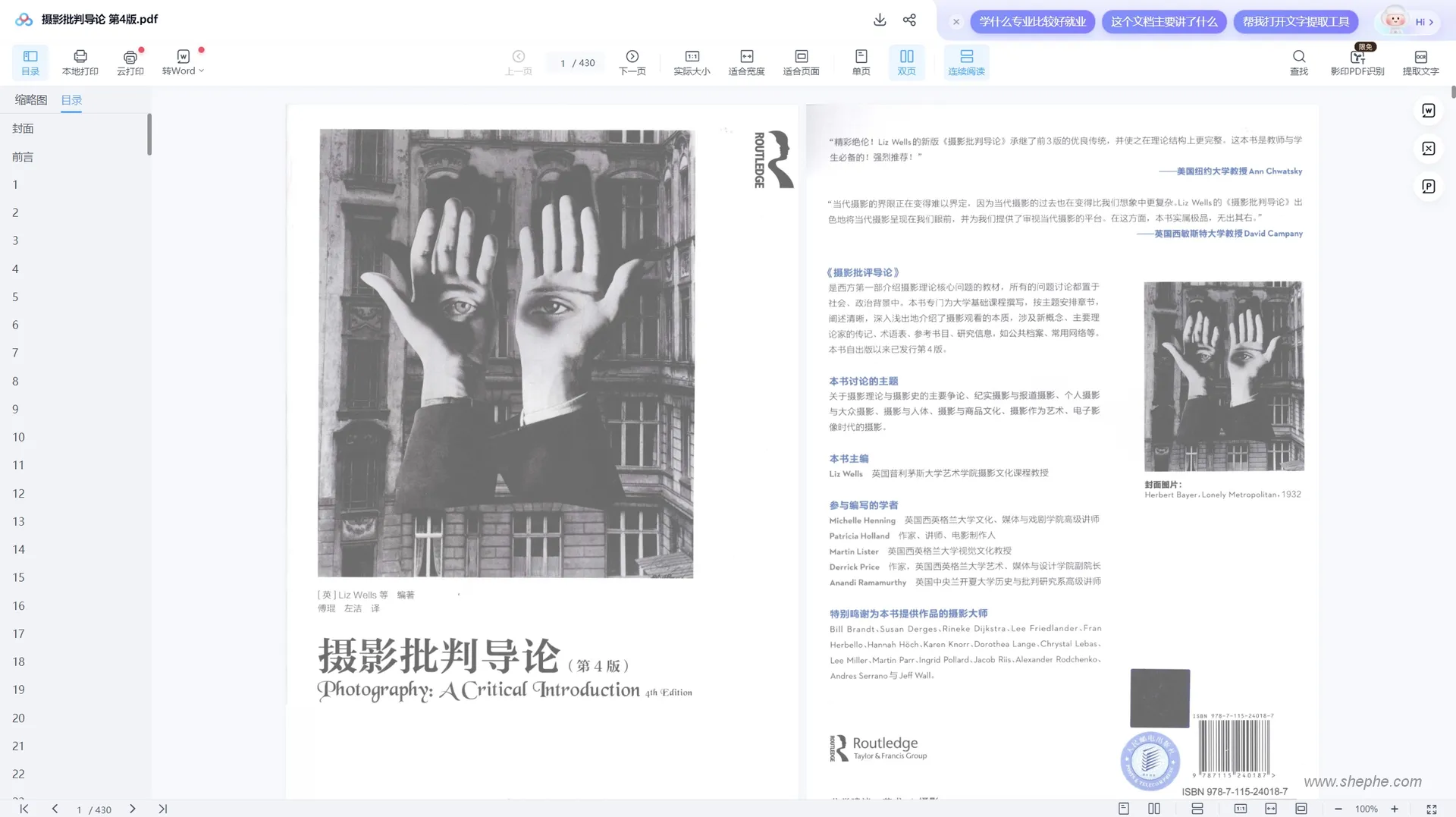
Task: Click the page number input field
Action: (x=562, y=63)
